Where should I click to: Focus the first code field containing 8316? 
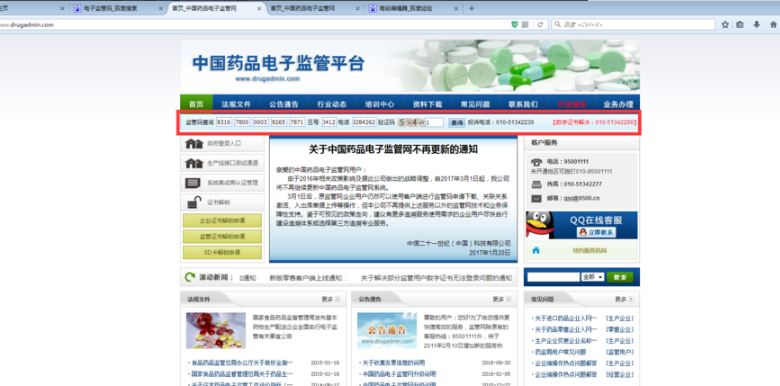224,122
